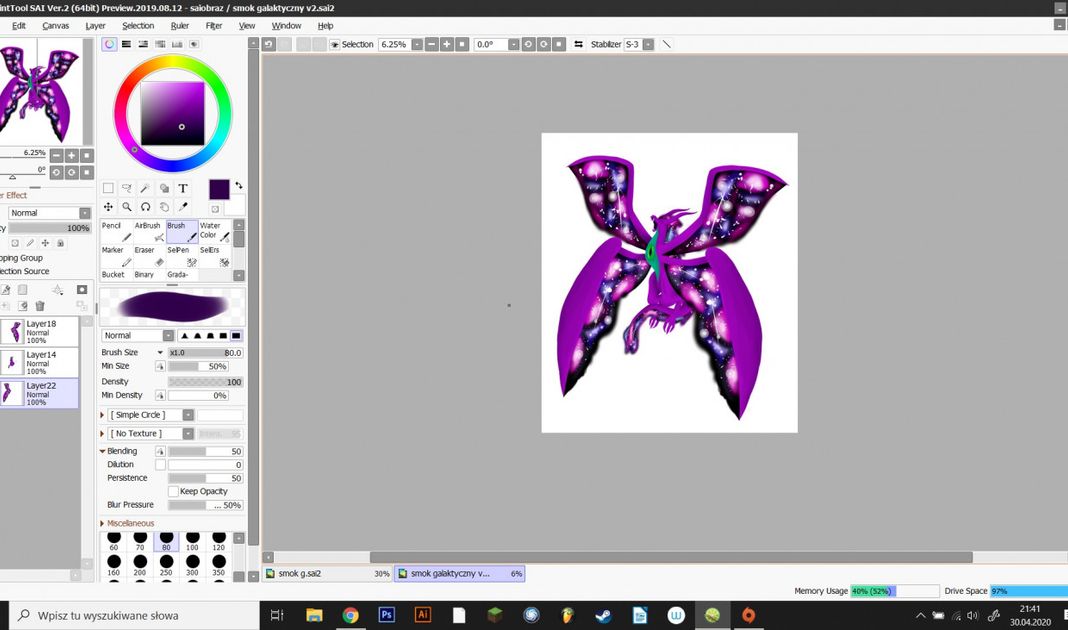Screen dimensions: 1068x630
Task: Click the Undo button in the toolbar
Action: (x=269, y=45)
